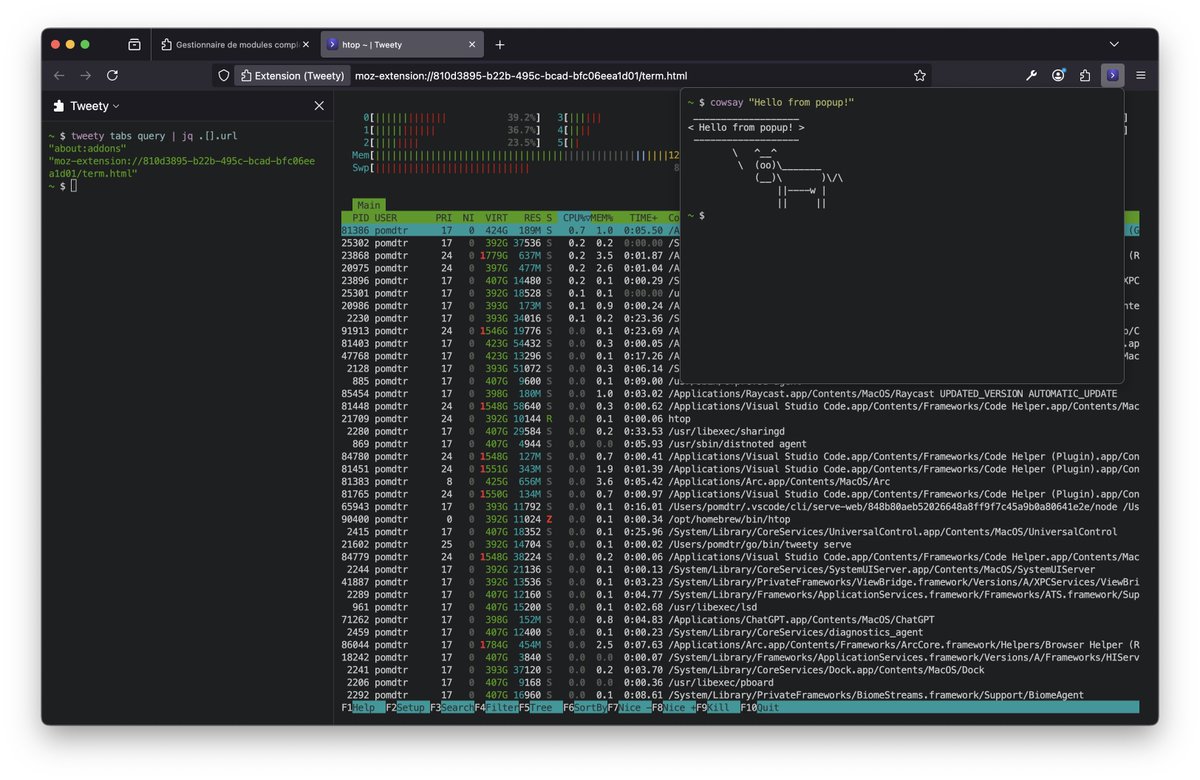Select the htop ~ | Tweety tab
1200x780 pixels.
(x=402, y=44)
